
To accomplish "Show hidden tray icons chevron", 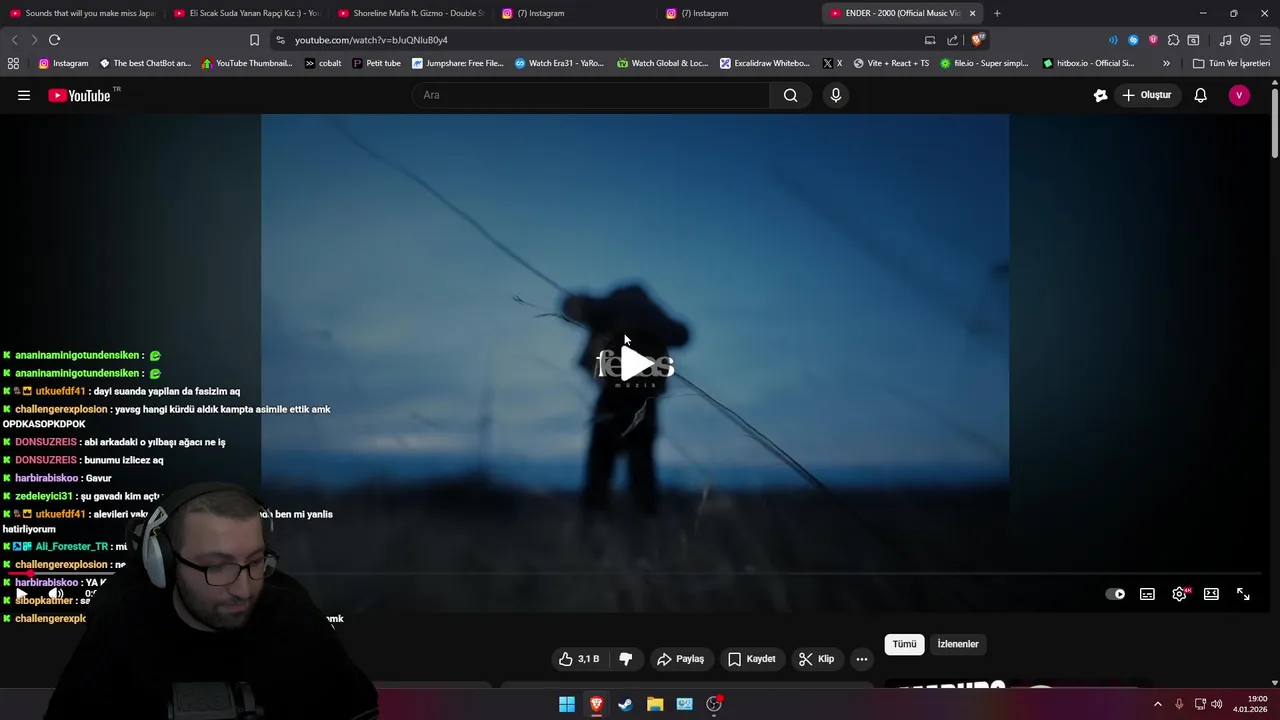I will click(x=1158, y=704).
